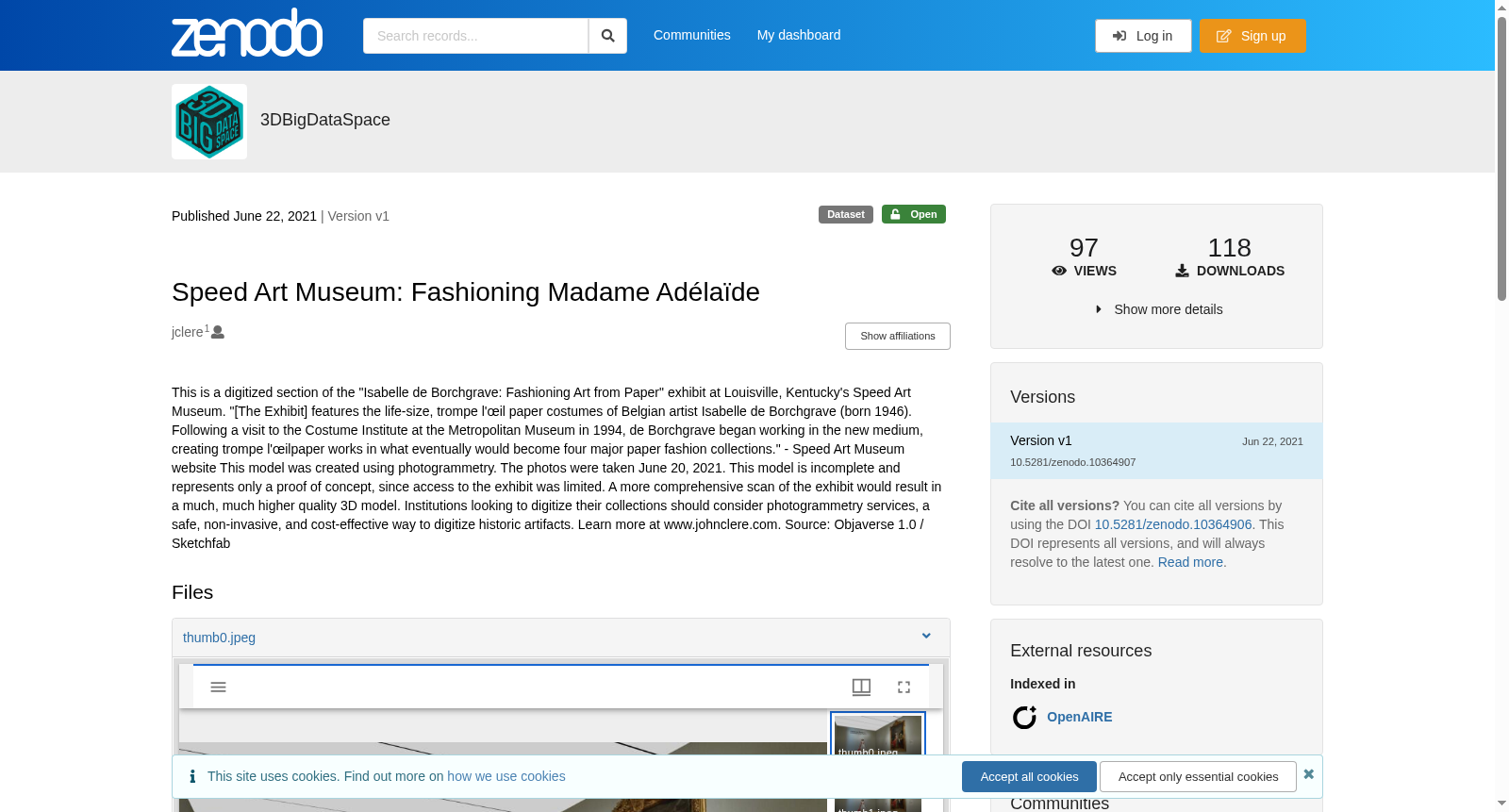This screenshot has height=812, width=1509.
Task: Click the 118 downloads count
Action: pyautogui.click(x=1230, y=248)
